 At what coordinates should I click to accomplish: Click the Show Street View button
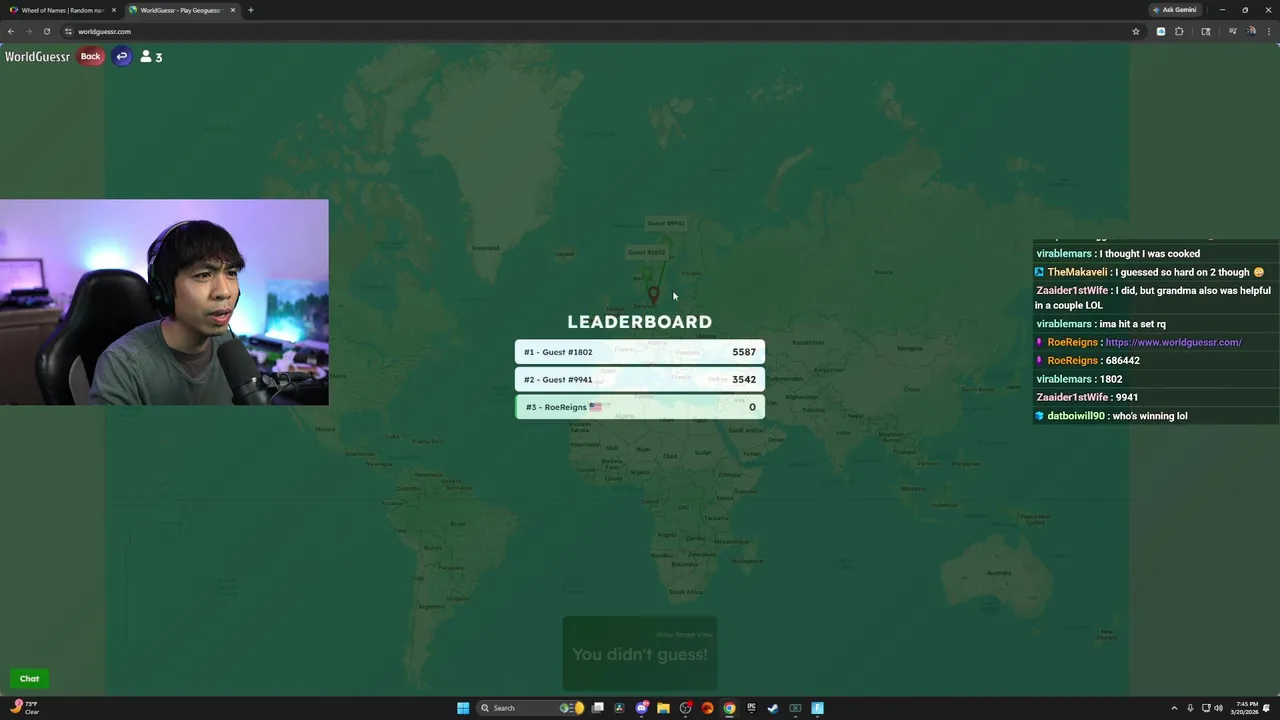point(685,634)
